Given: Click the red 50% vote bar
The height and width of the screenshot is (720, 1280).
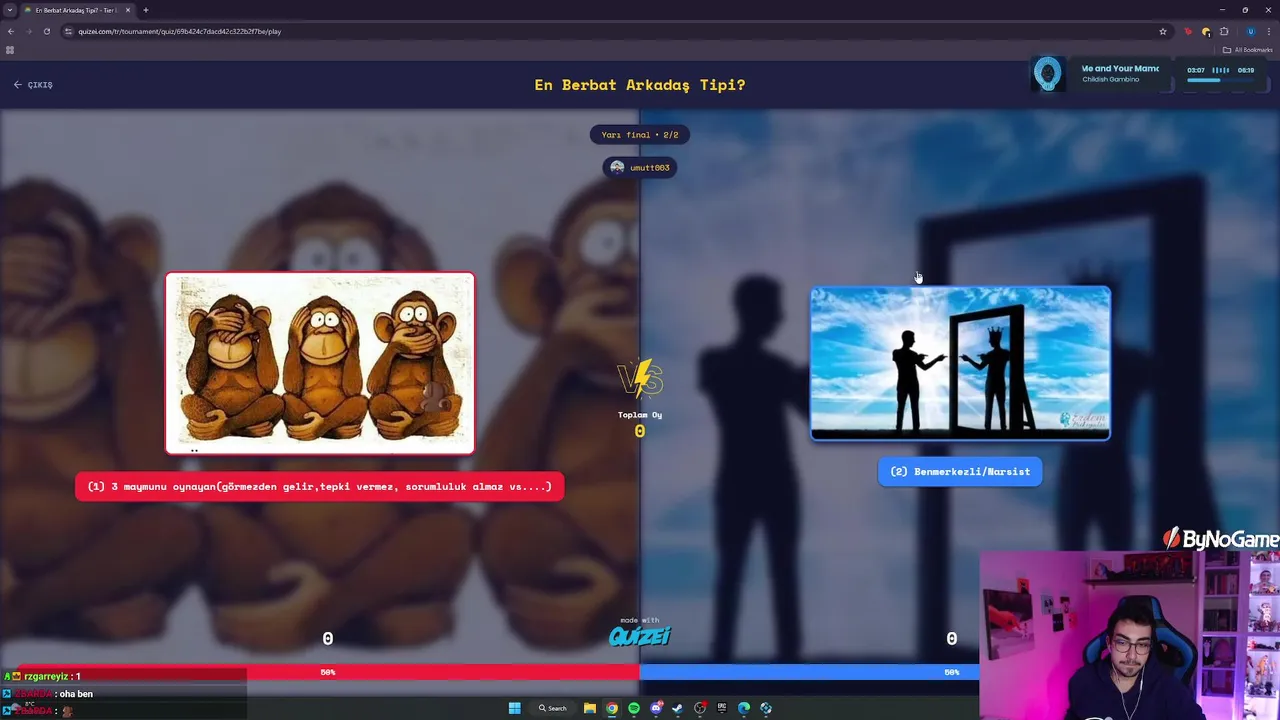Looking at the screenshot, I should [x=328, y=672].
